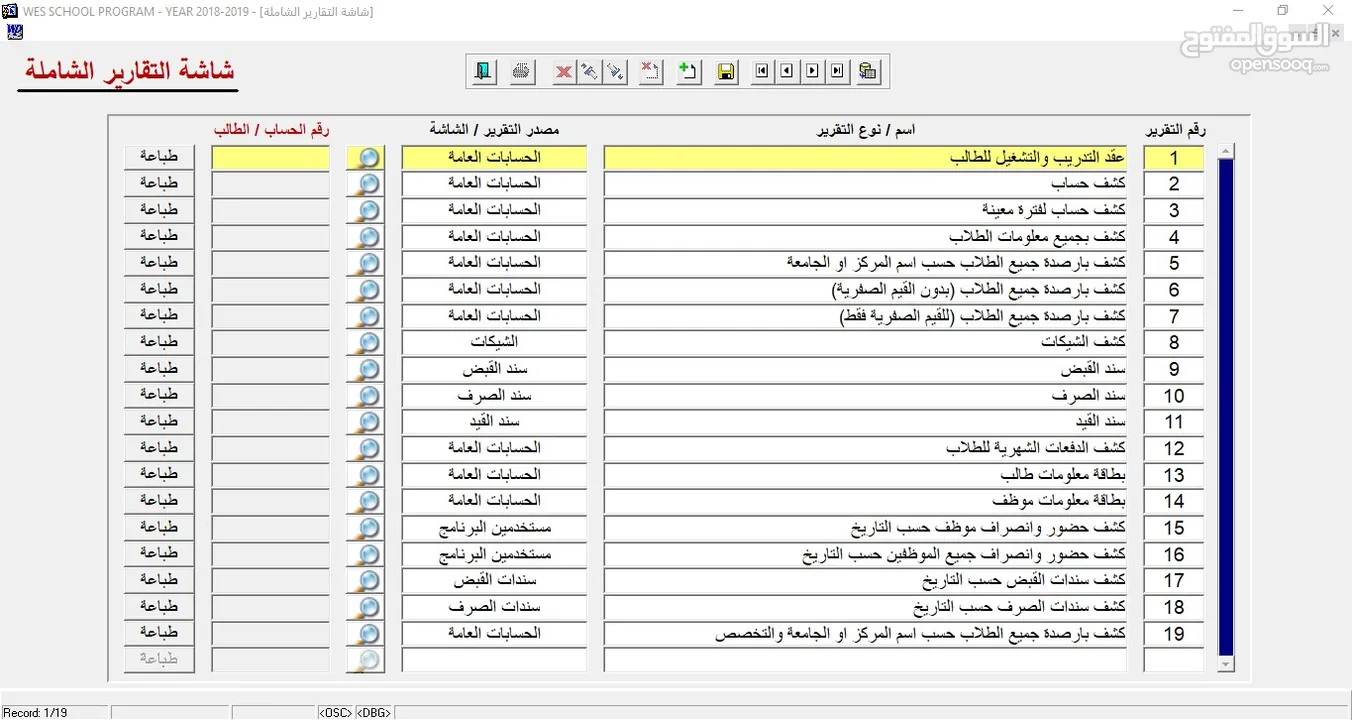Click report number cell 10
This screenshot has height=720, width=1352.
point(1174,395)
